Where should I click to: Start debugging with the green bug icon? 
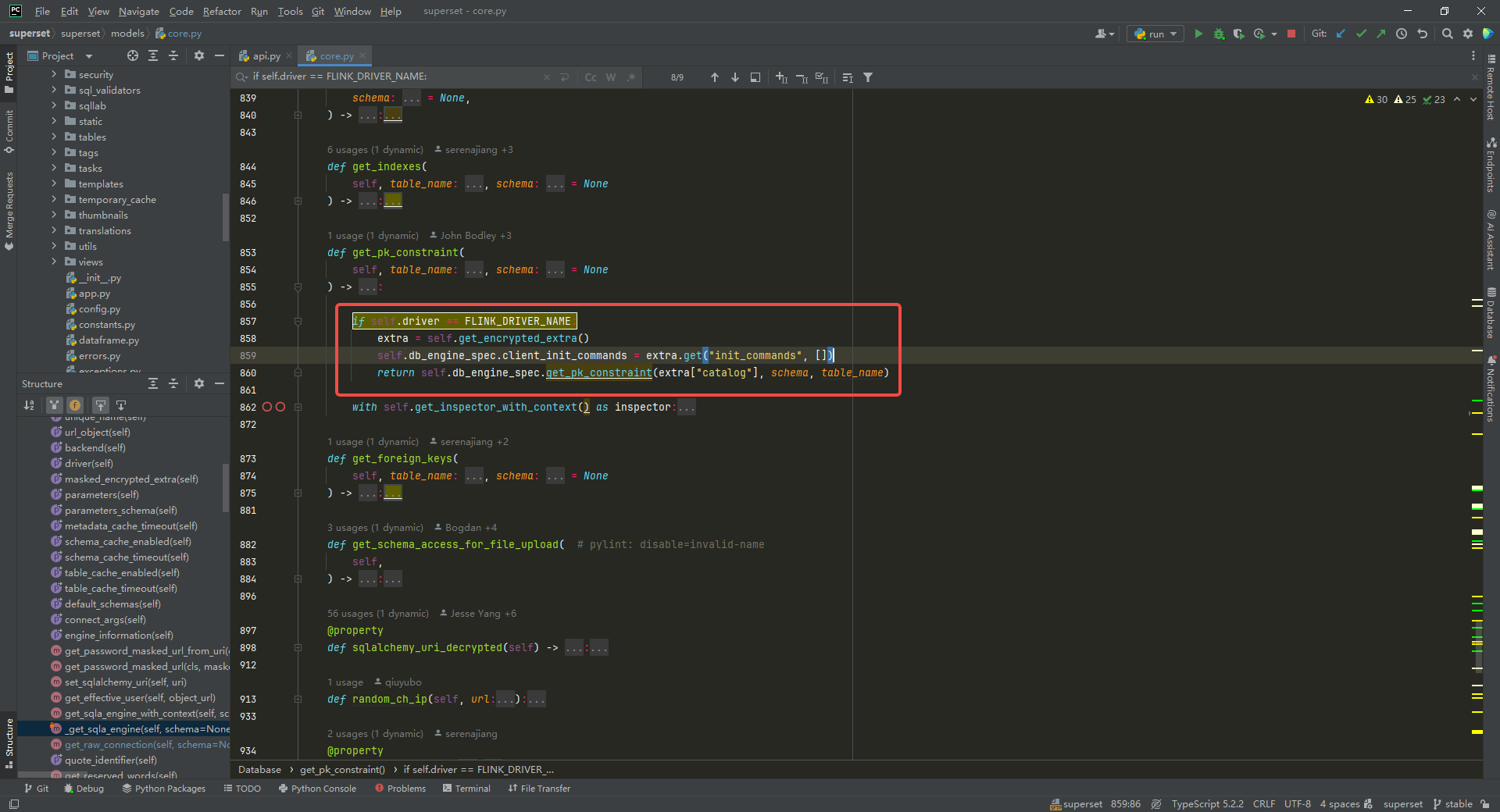(x=1219, y=34)
